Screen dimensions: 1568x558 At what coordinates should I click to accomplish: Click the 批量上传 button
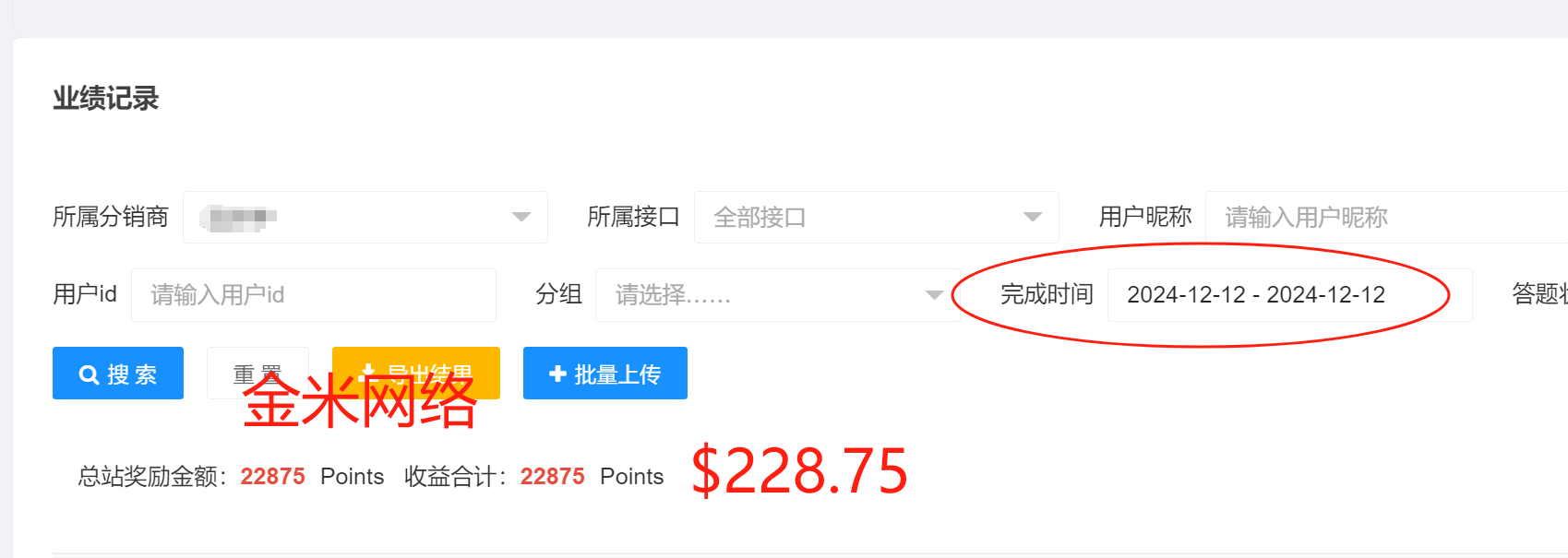tap(605, 374)
